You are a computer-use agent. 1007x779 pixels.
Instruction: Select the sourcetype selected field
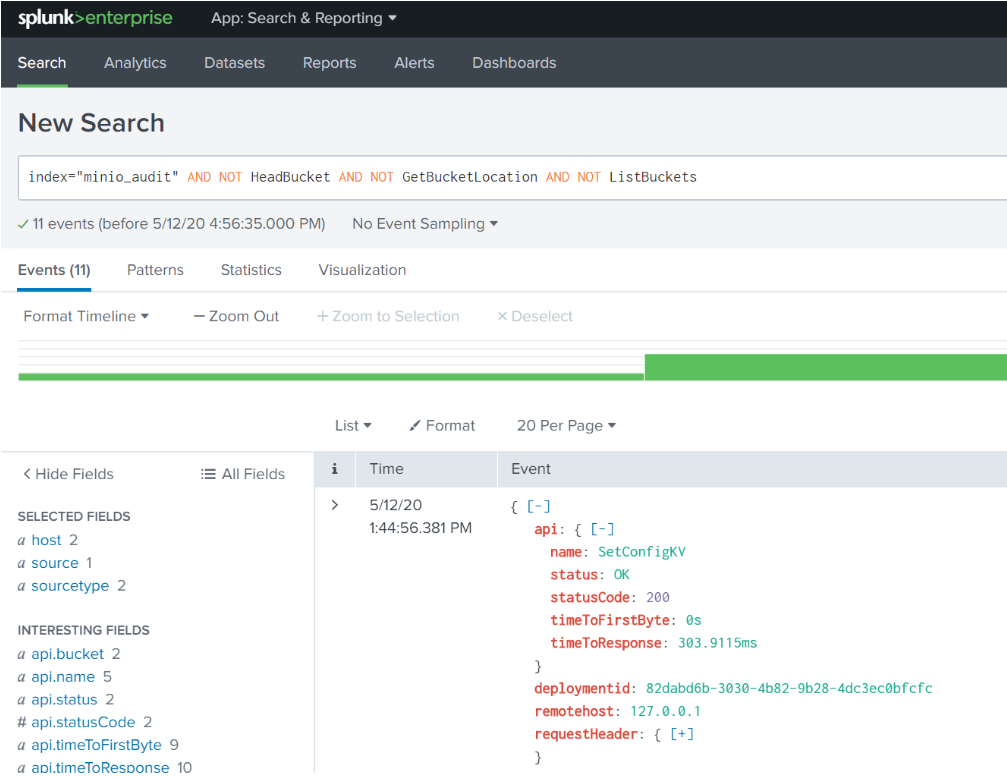coord(70,586)
